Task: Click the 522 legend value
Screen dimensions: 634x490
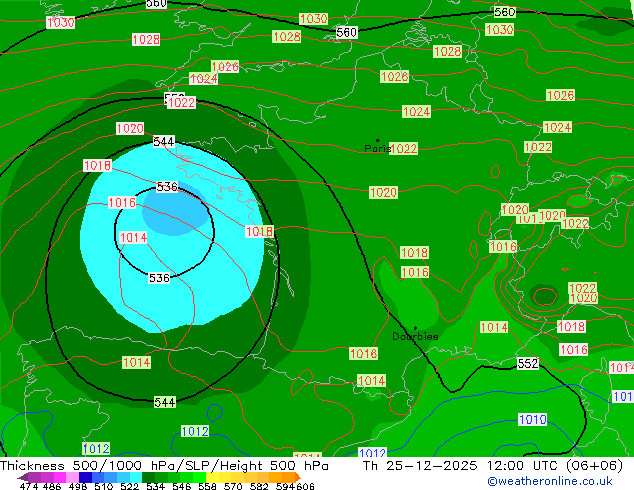Action: [x=129, y=486]
